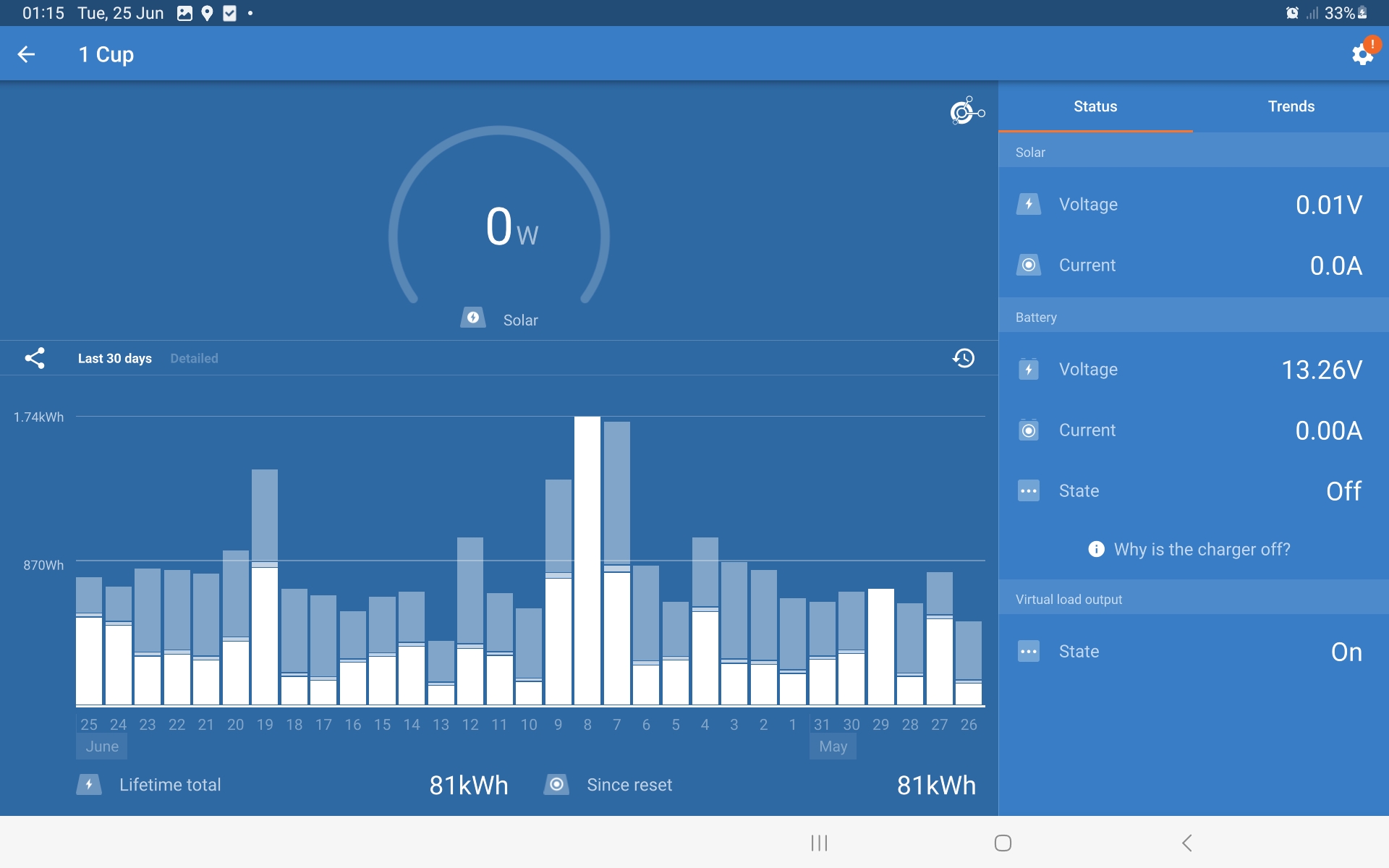Viewport: 1389px width, 868px height.
Task: Tap Since reset circular icon
Action: tap(556, 785)
